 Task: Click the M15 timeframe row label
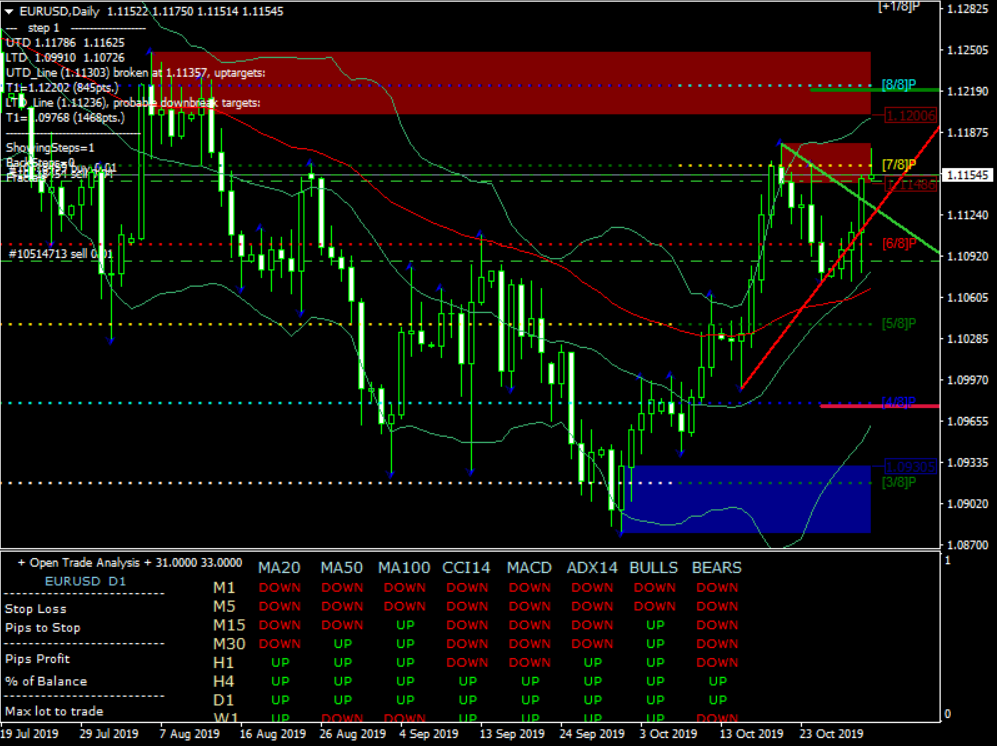tap(229, 625)
